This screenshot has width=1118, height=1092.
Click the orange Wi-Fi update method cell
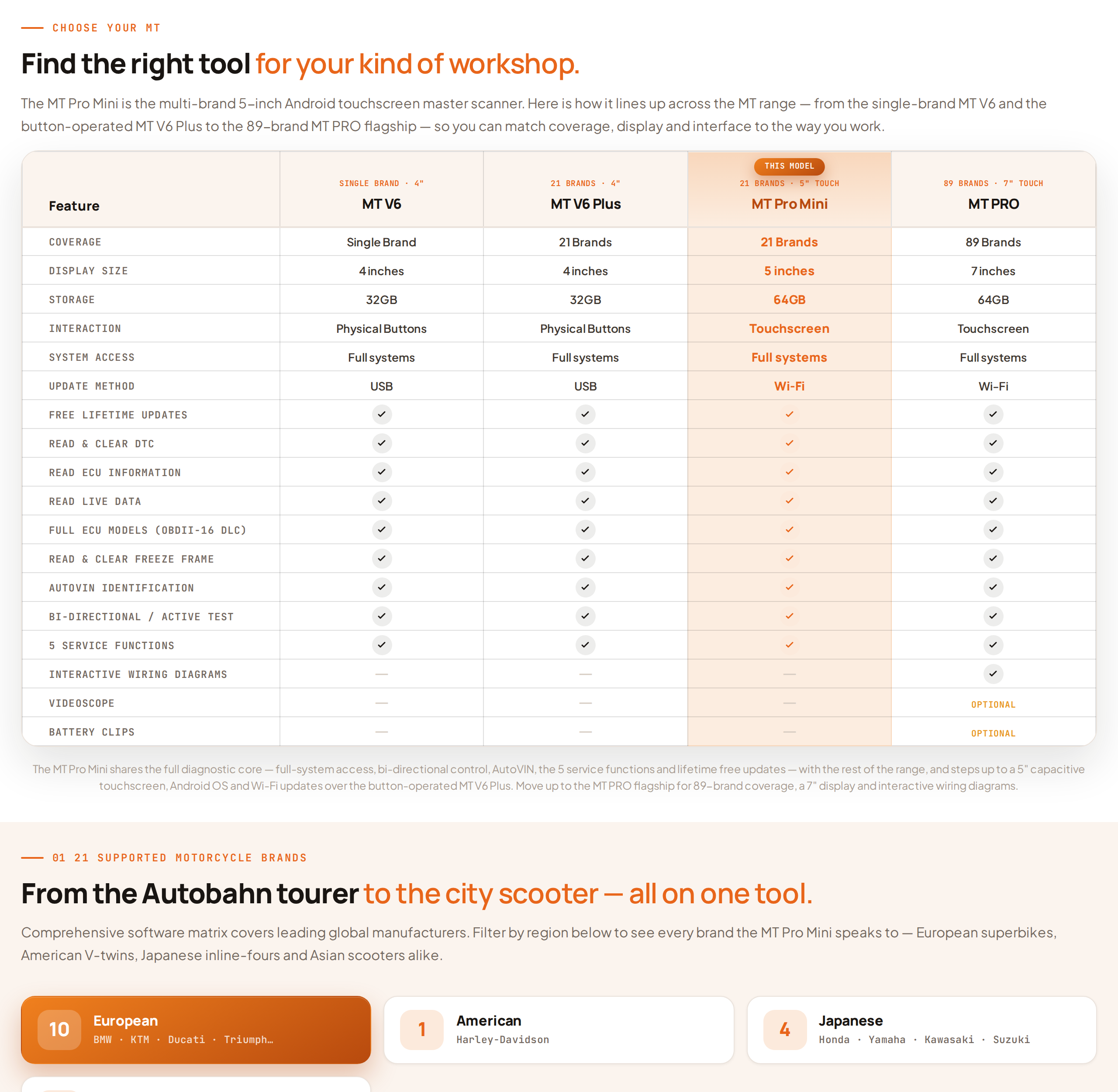(789, 386)
